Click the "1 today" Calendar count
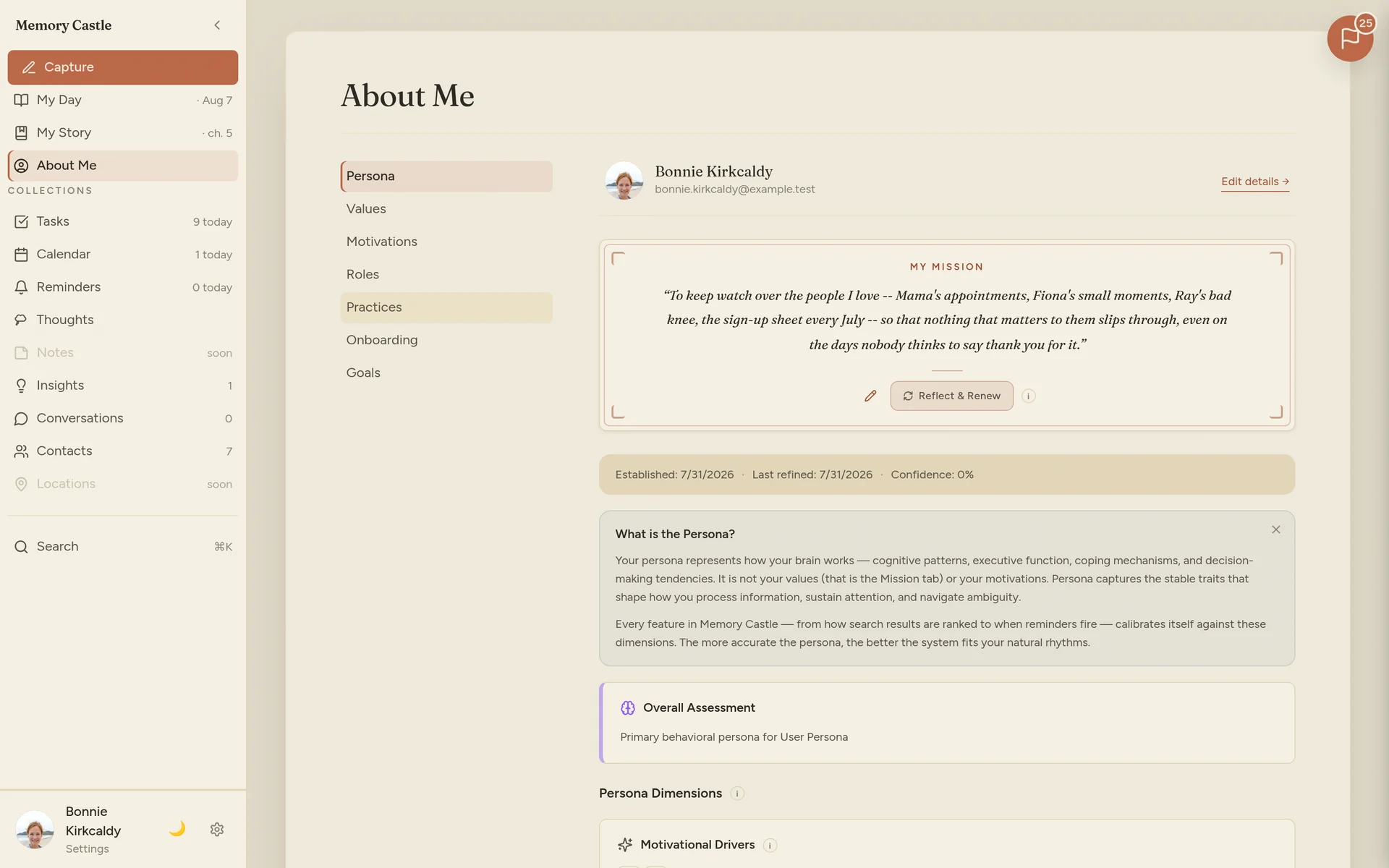 click(213, 255)
